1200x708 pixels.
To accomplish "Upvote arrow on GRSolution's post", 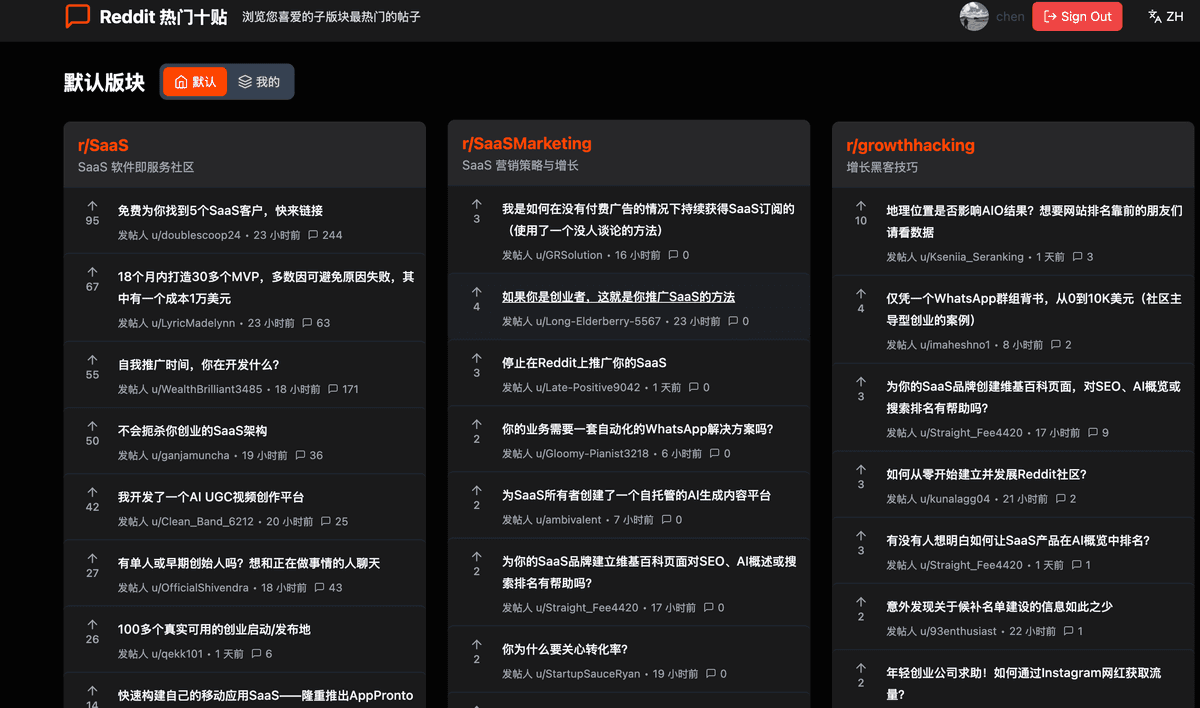I will tap(476, 204).
